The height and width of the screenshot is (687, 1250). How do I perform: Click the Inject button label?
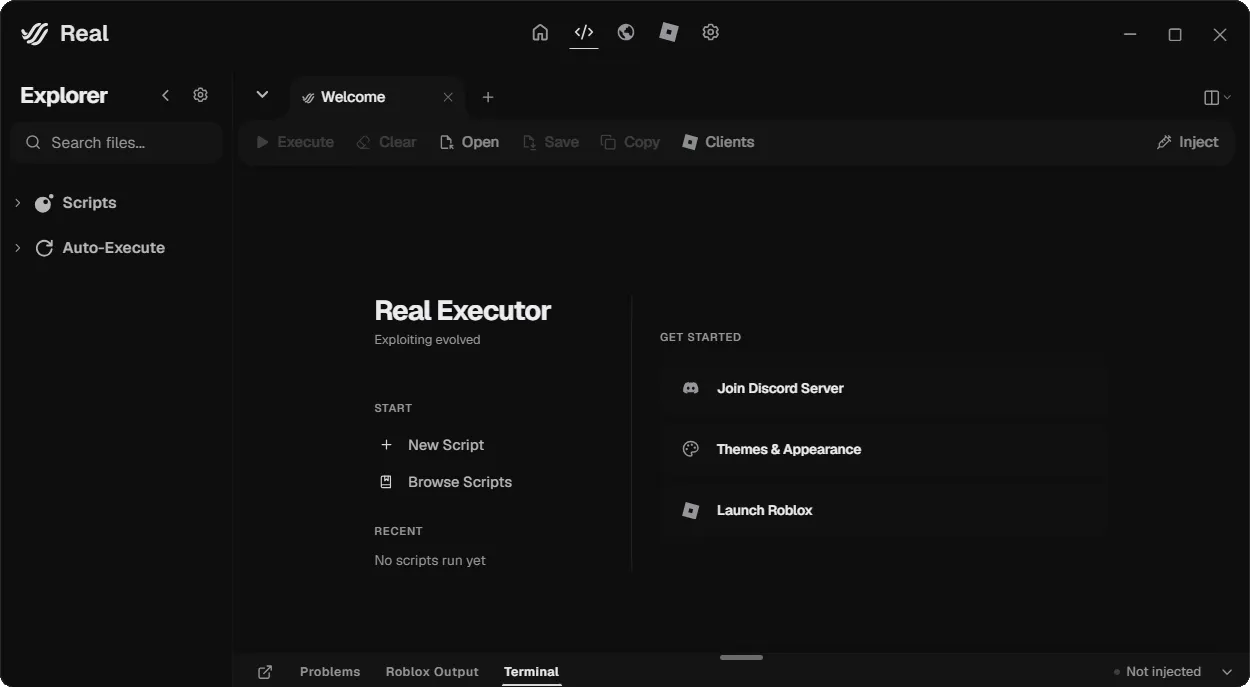[x=1198, y=142]
